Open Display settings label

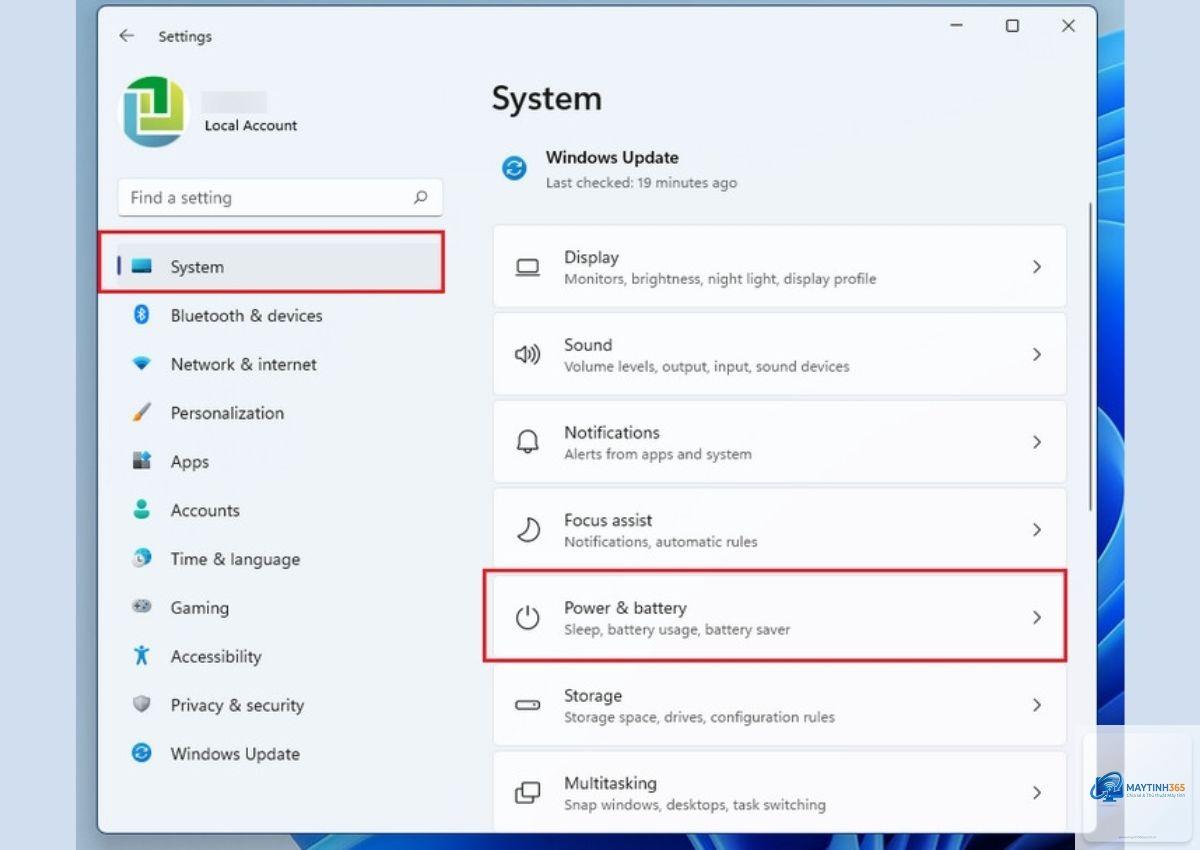tap(591, 257)
